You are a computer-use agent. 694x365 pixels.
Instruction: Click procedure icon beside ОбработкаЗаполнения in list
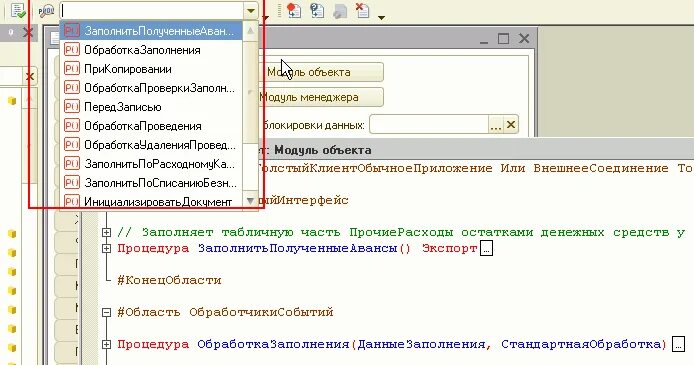[x=72, y=50]
